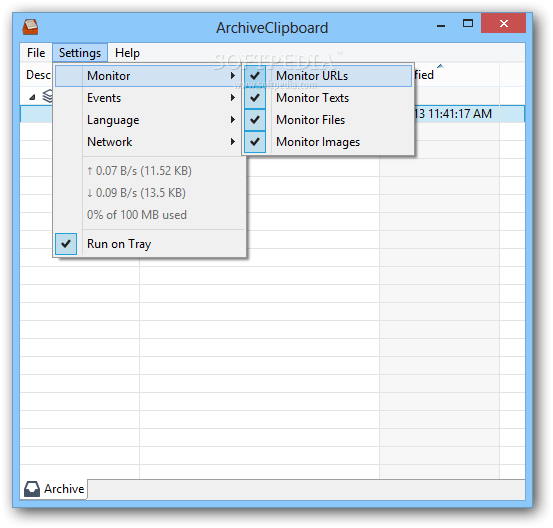
Task: Toggle the Monitor URLs checkmark
Action: click(x=255, y=76)
